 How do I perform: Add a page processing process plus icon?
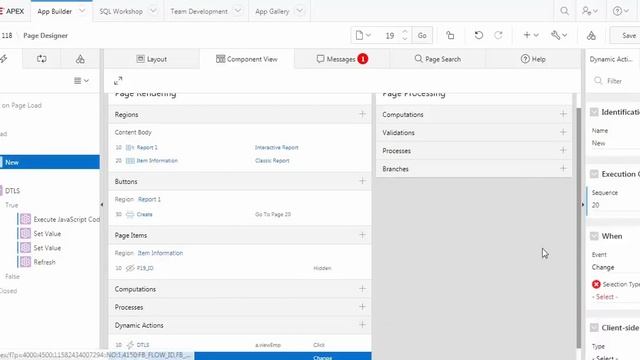(x=563, y=150)
